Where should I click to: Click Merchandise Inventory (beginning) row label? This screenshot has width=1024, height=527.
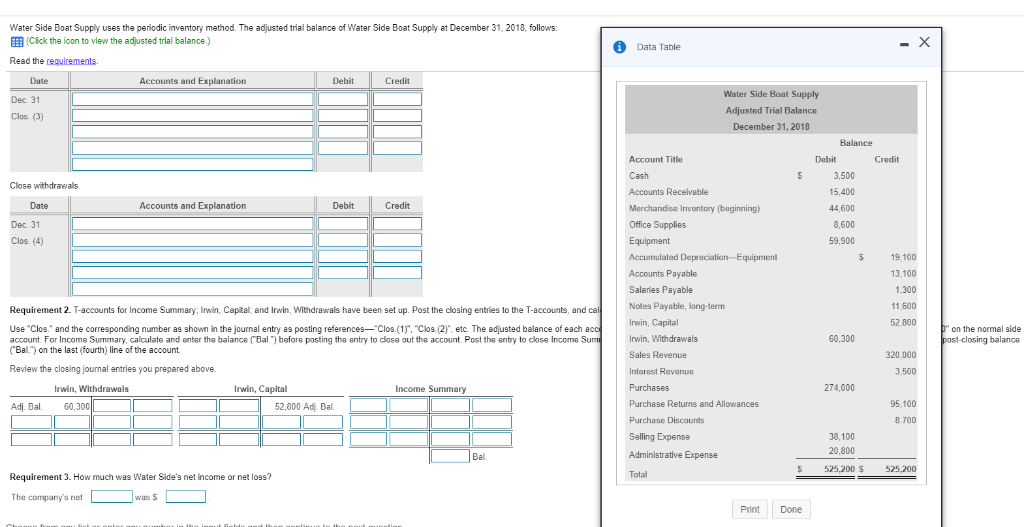pos(694,208)
